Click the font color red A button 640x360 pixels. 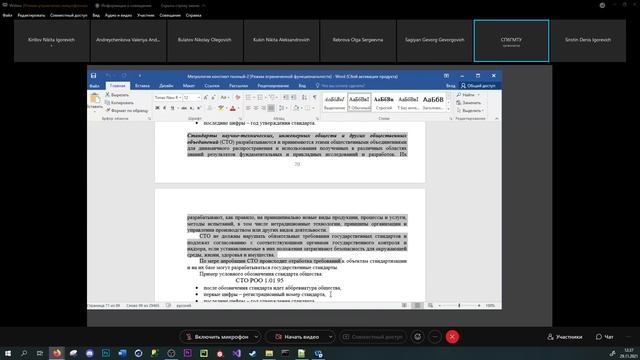pos(233,108)
